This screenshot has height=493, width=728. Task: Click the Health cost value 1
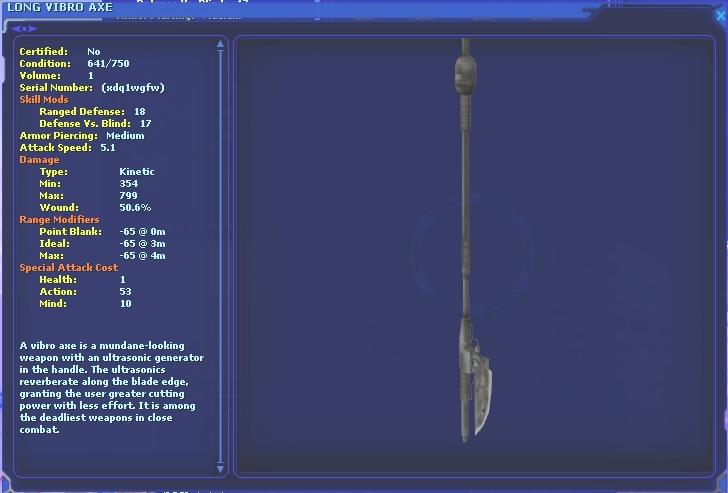(123, 279)
